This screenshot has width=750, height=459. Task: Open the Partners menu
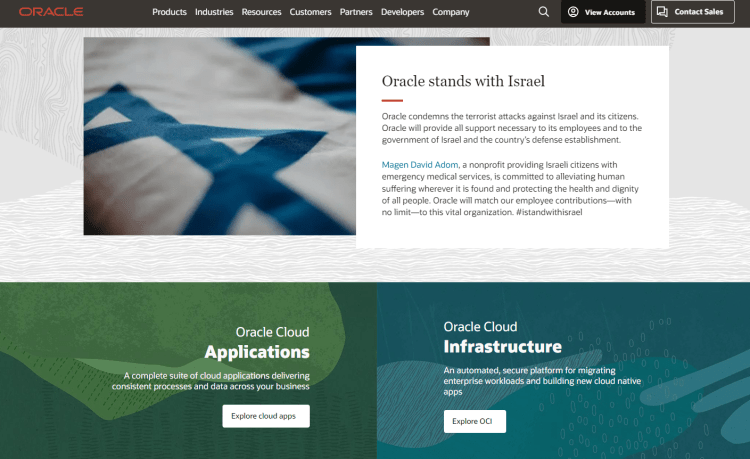pyautogui.click(x=356, y=12)
